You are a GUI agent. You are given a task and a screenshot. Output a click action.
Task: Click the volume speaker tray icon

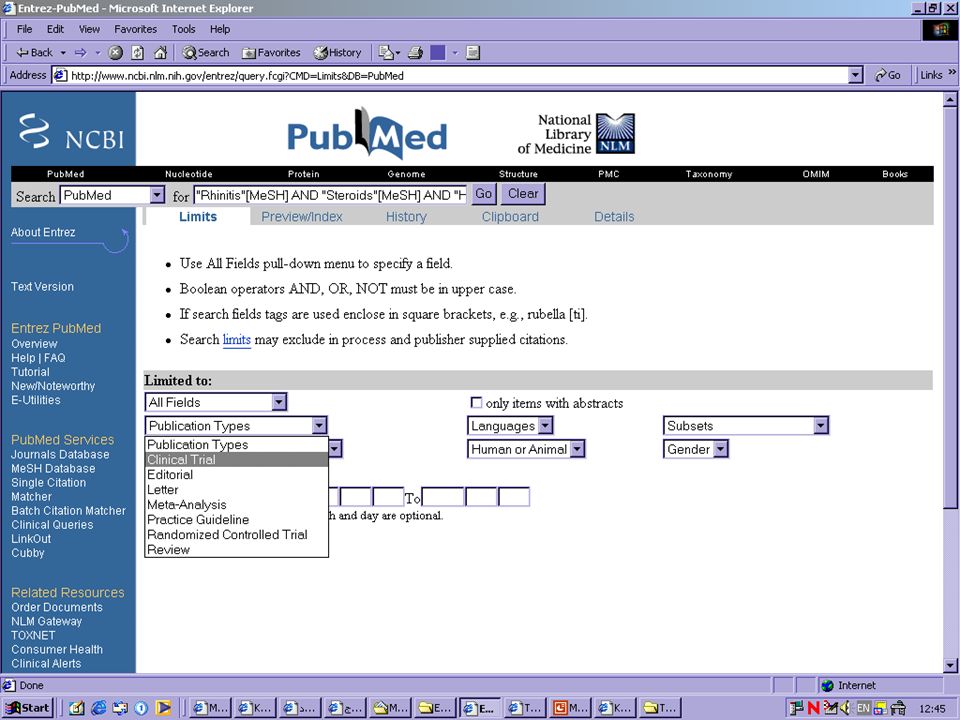coord(846,708)
